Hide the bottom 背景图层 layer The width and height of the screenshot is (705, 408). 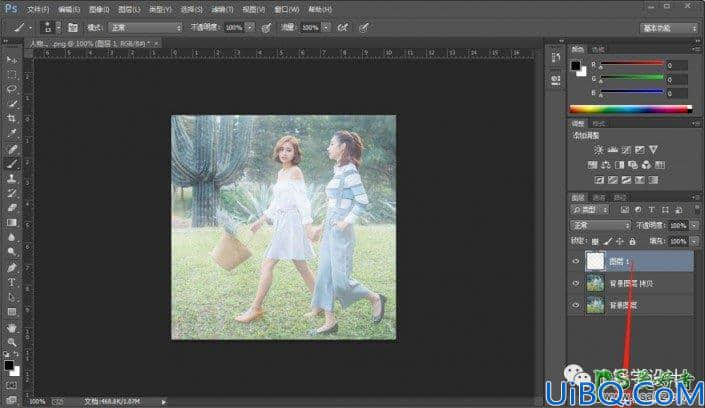tap(576, 305)
